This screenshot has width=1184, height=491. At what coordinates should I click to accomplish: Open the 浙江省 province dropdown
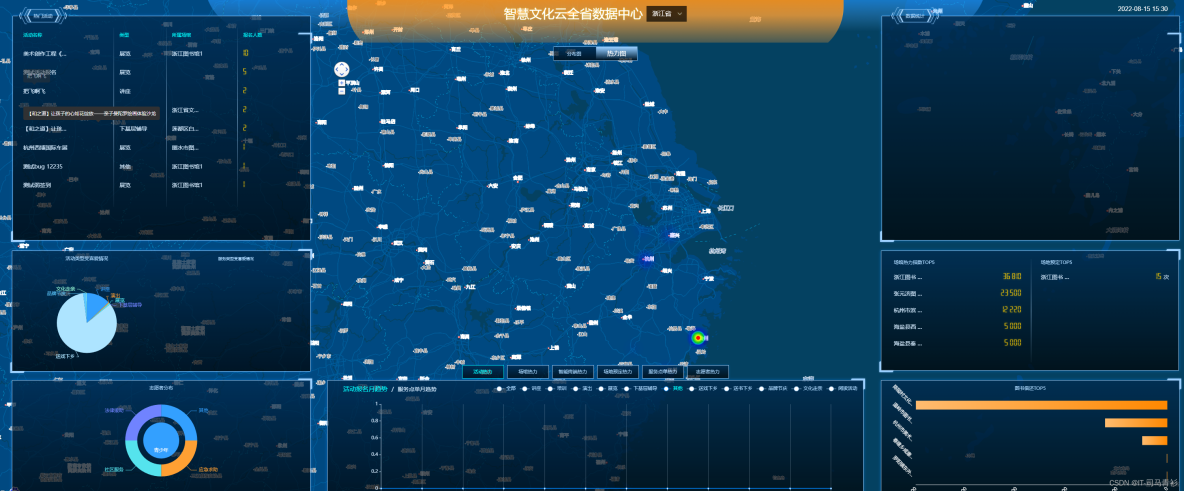[666, 14]
